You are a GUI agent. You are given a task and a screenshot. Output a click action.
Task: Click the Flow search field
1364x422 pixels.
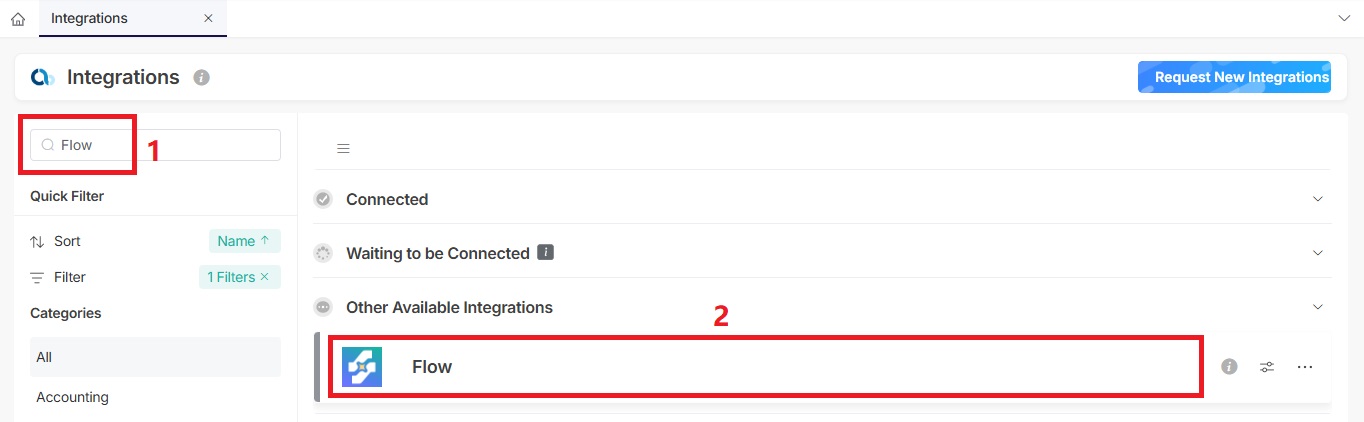click(x=155, y=145)
